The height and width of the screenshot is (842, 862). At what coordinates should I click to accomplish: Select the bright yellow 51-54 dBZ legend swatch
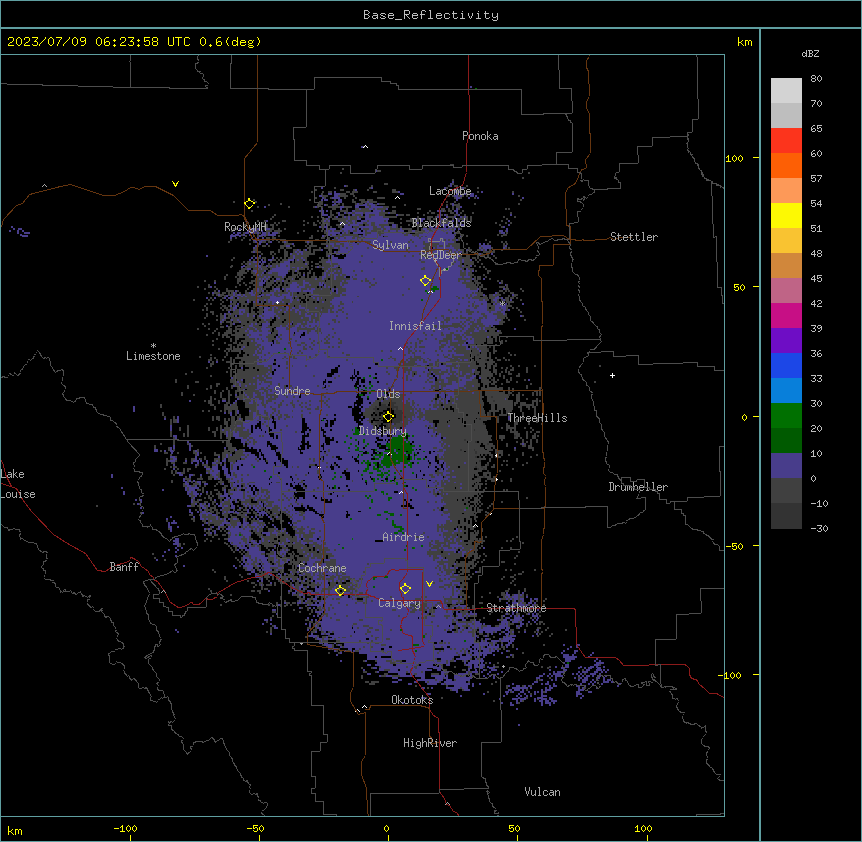click(x=786, y=215)
